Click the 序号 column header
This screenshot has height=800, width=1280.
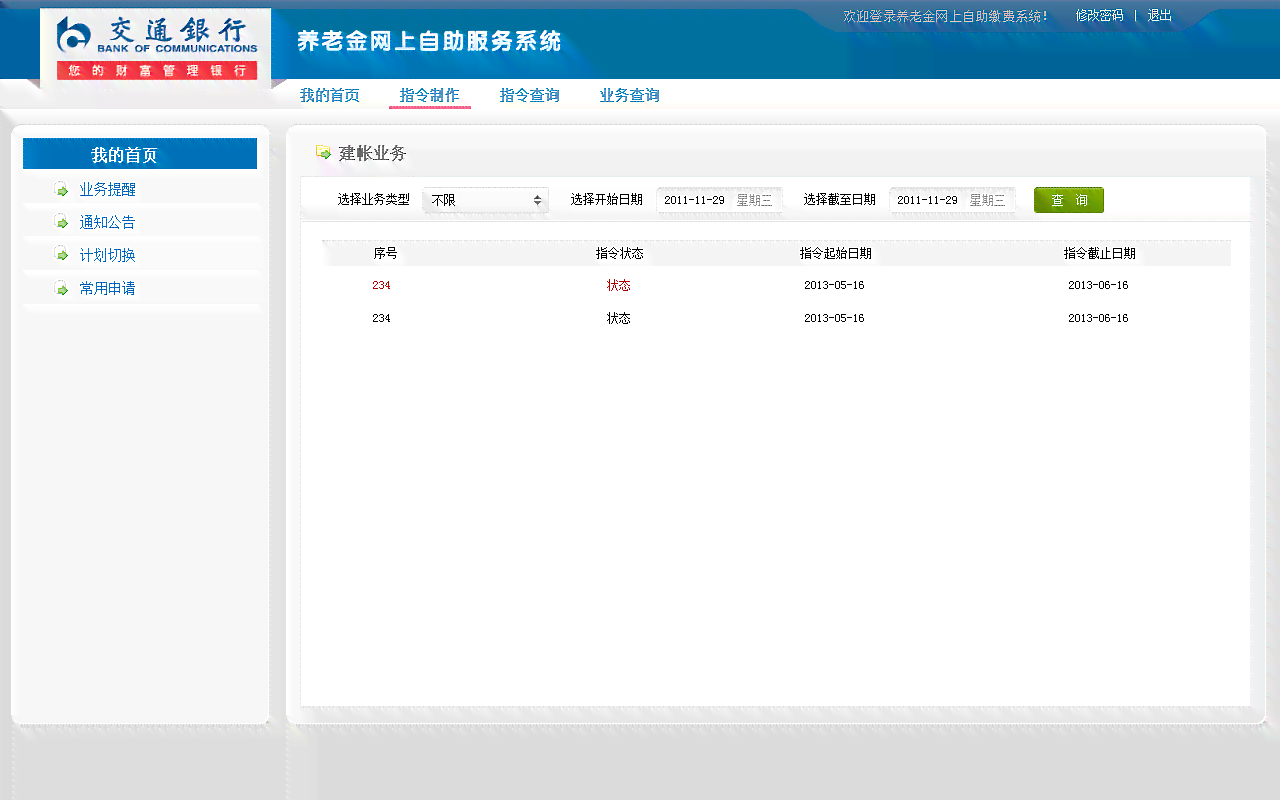tap(385, 254)
